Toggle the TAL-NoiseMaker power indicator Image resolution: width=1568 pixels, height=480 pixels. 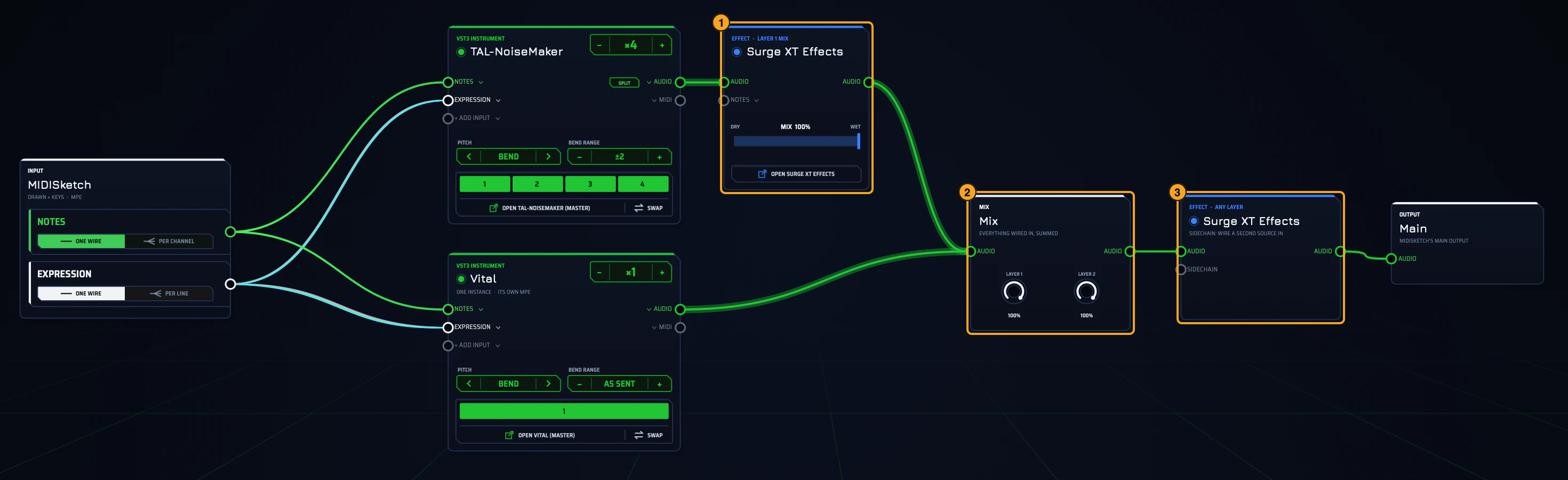pos(461,52)
